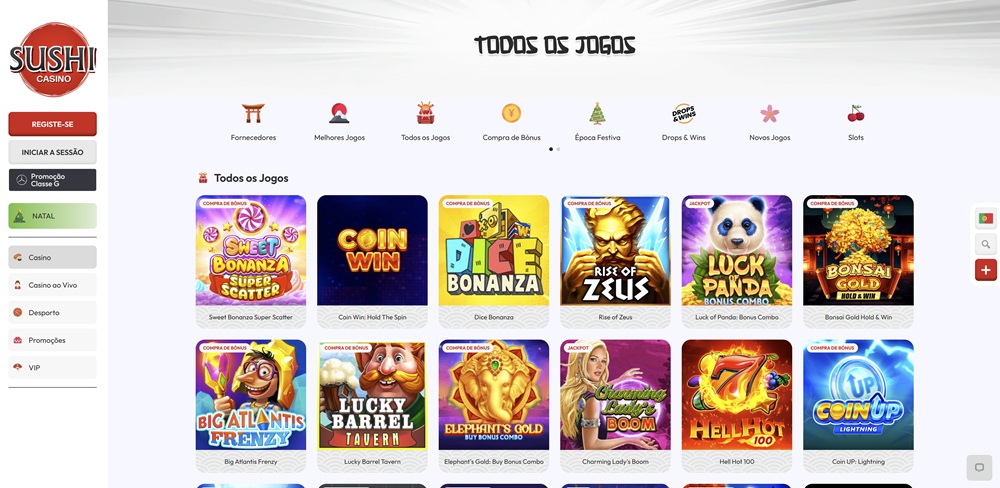
Task: Open Casino ao Vivo in sidebar
Action: click(52, 285)
